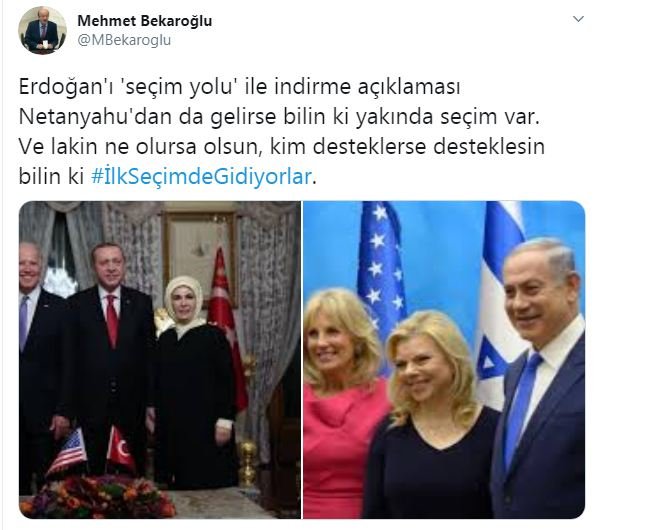This screenshot has height=530, width=670.
Task: Open the tweet options chevron menu
Action: click(x=578, y=19)
